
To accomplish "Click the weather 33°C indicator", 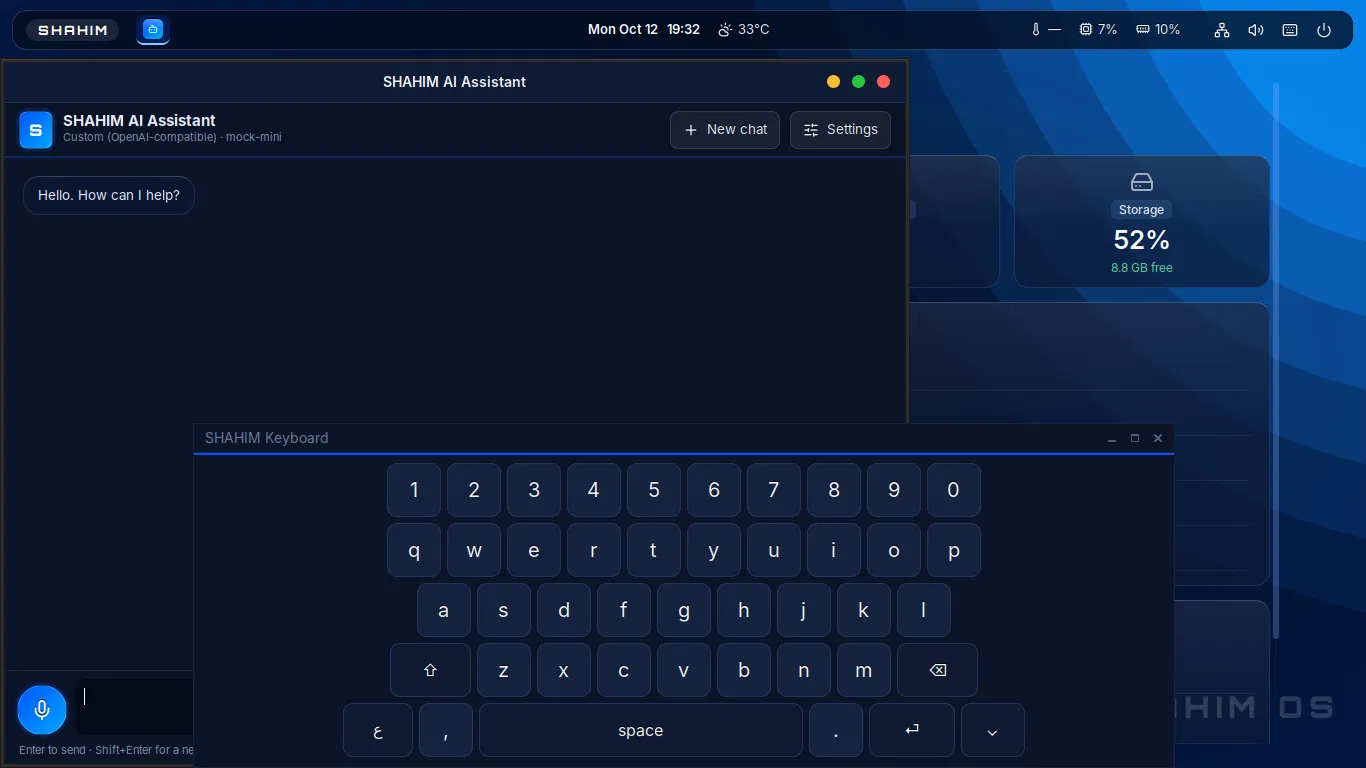I will click(x=744, y=30).
